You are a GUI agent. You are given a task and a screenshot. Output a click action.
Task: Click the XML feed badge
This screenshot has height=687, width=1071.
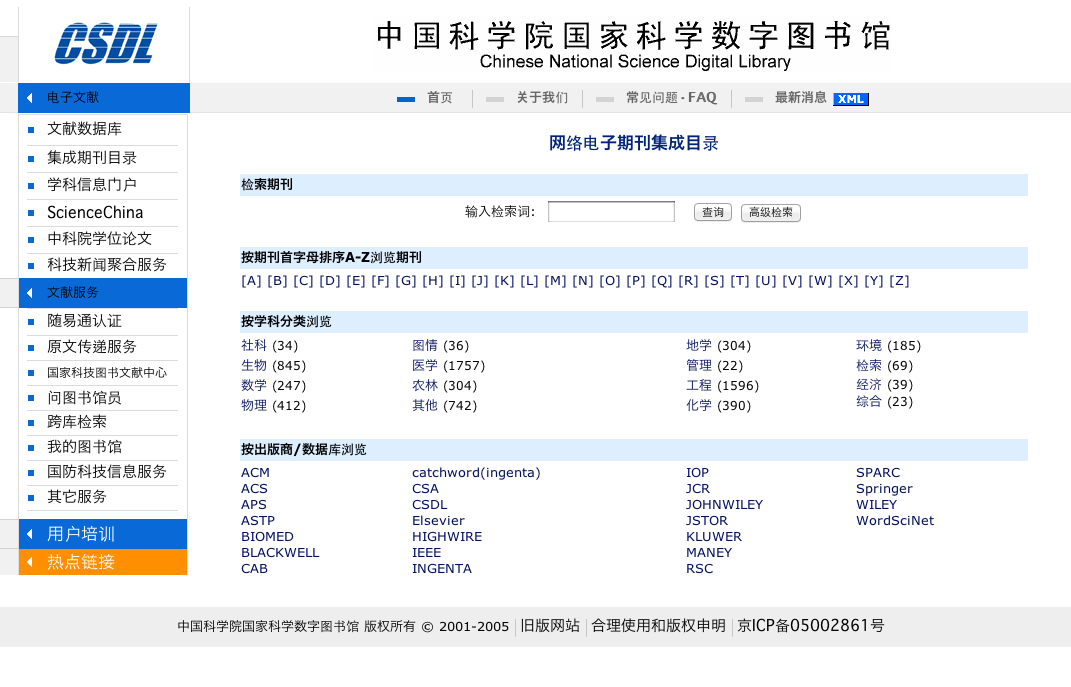coord(851,99)
